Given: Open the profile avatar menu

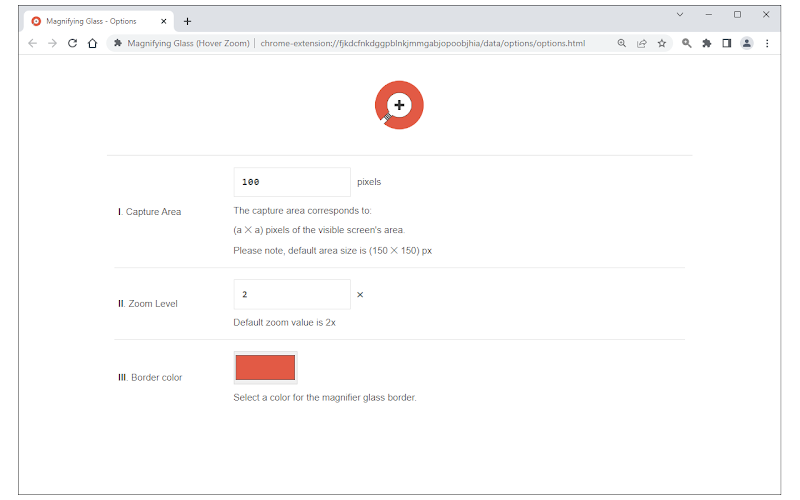Looking at the screenshot, I should click(746, 43).
